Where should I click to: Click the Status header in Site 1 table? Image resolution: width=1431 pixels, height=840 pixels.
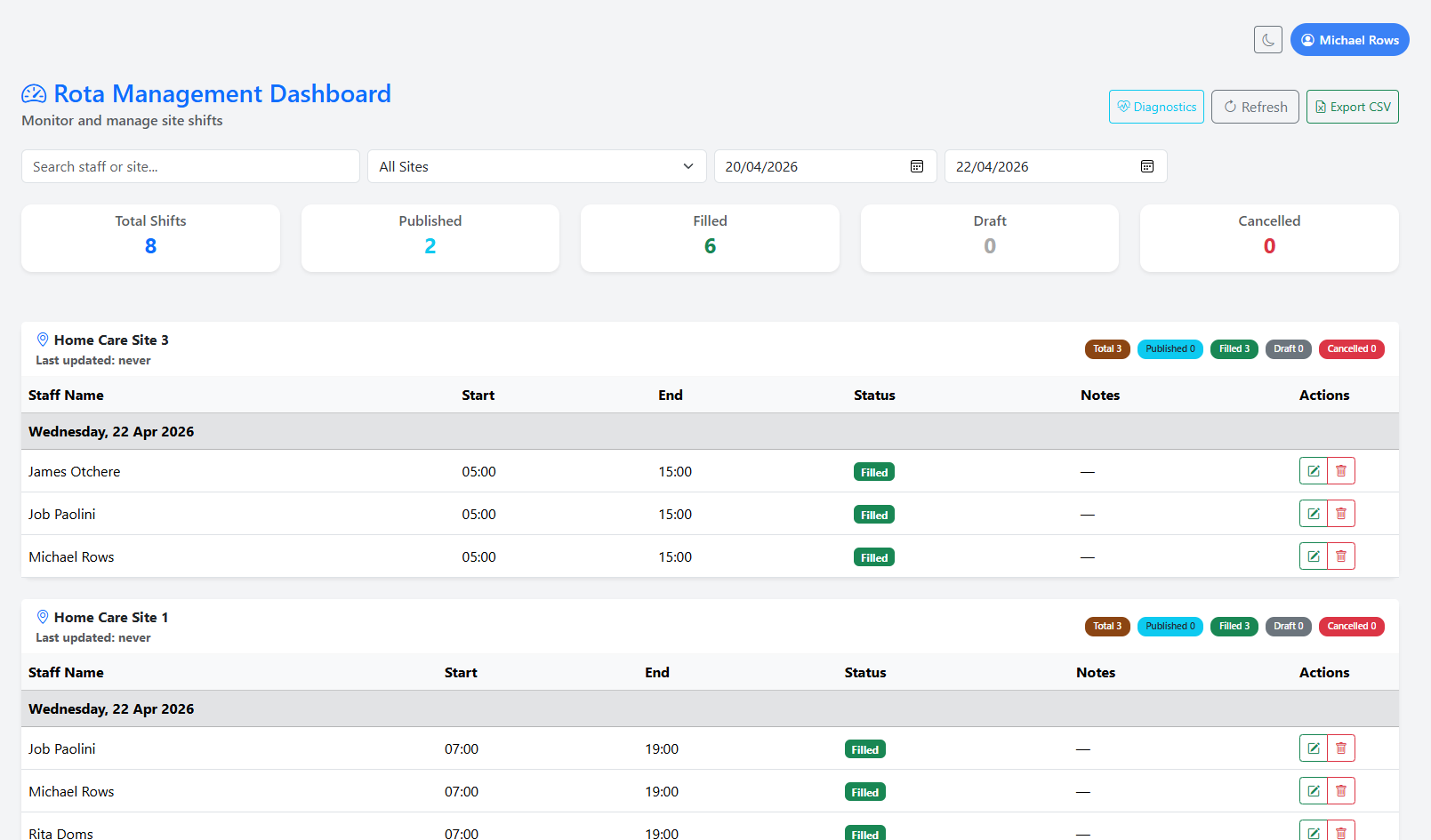(865, 673)
